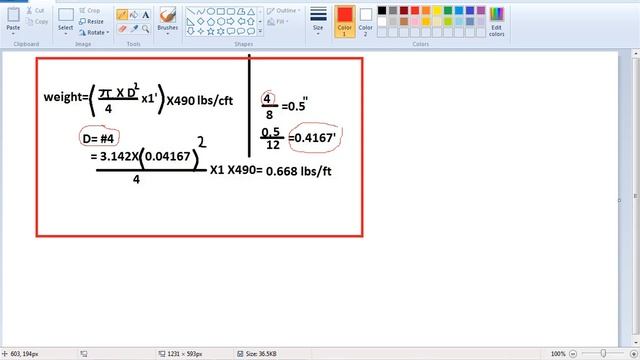
Task: Choose the Hexagon shape
Action: coord(221,21)
